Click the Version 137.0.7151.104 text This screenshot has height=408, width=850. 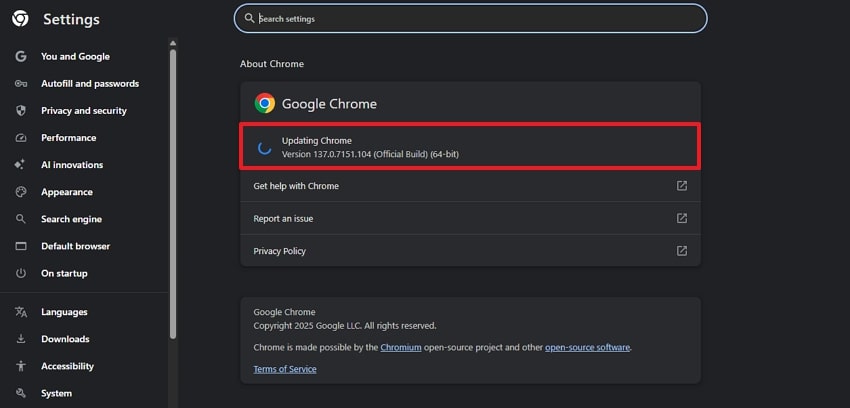click(370, 154)
